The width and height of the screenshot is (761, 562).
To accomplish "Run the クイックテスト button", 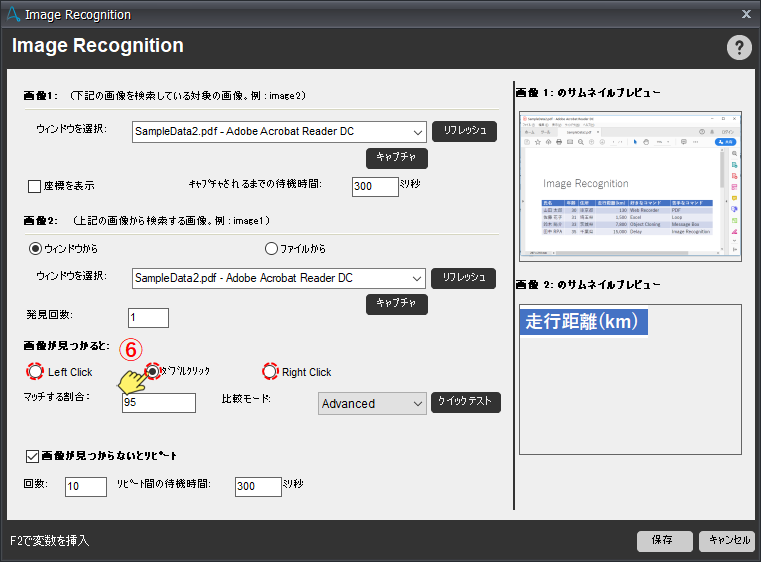I will (x=465, y=402).
